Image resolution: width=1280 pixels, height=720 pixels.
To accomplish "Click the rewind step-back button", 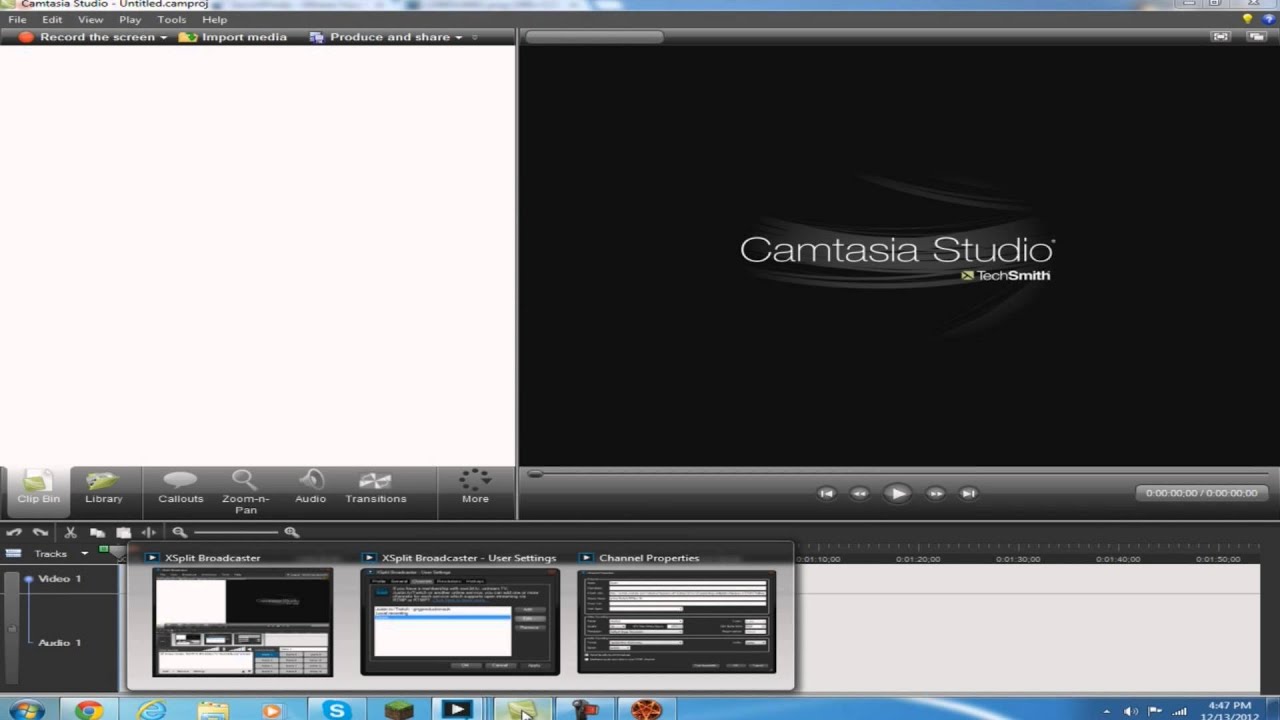I will (x=859, y=493).
